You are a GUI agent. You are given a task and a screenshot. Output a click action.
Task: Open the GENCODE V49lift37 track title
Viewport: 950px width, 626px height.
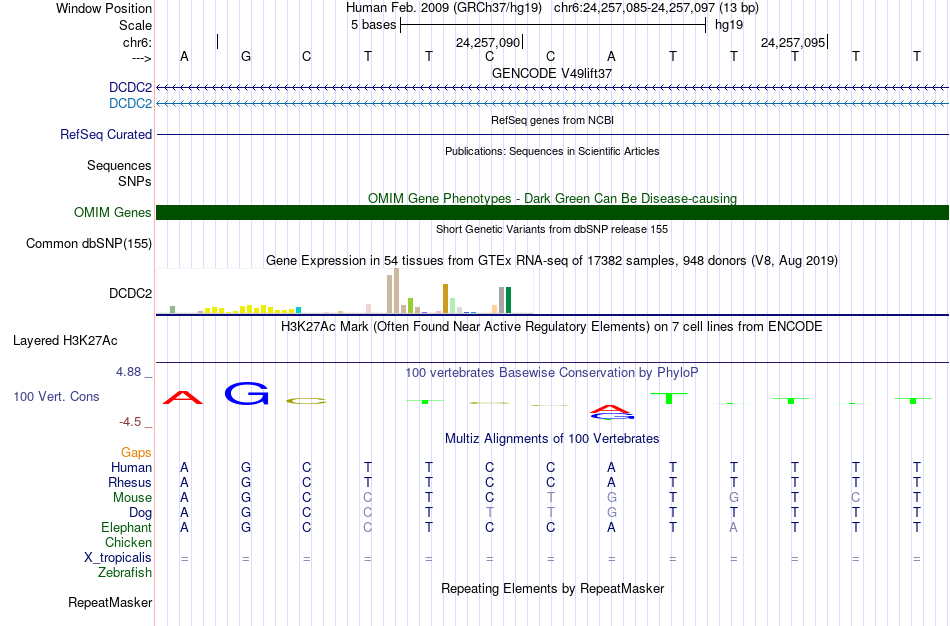coord(552,73)
